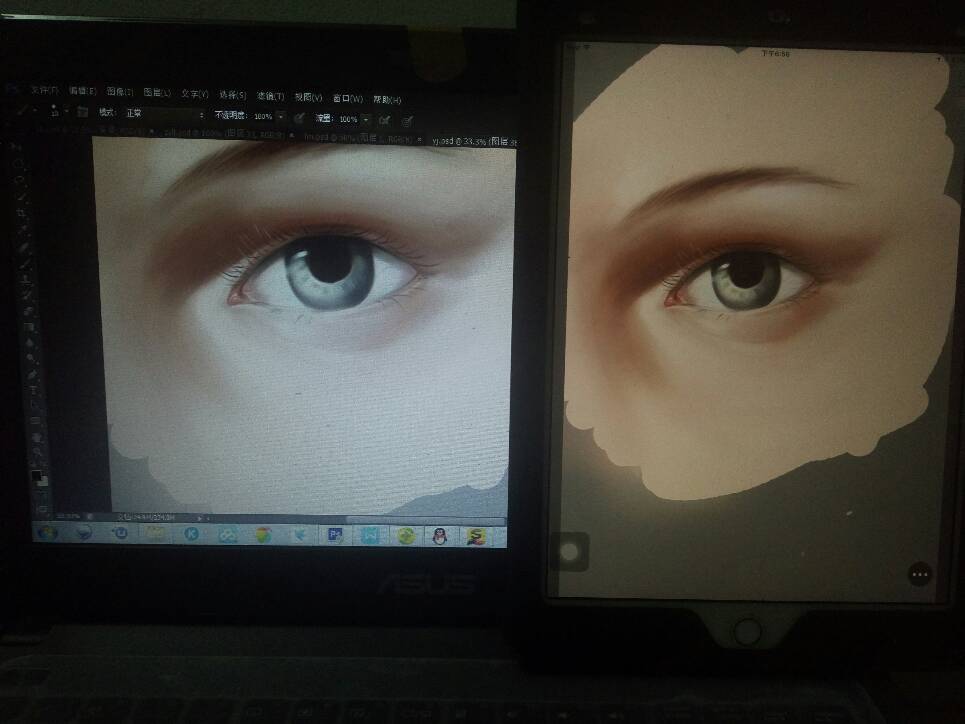Toggle the Brush panel icon
965x724 pixels.
82,112
